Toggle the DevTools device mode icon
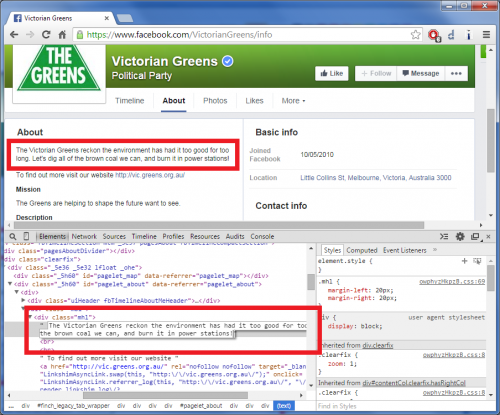Image resolution: width=500 pixels, height=415 pixels. pos(26,236)
